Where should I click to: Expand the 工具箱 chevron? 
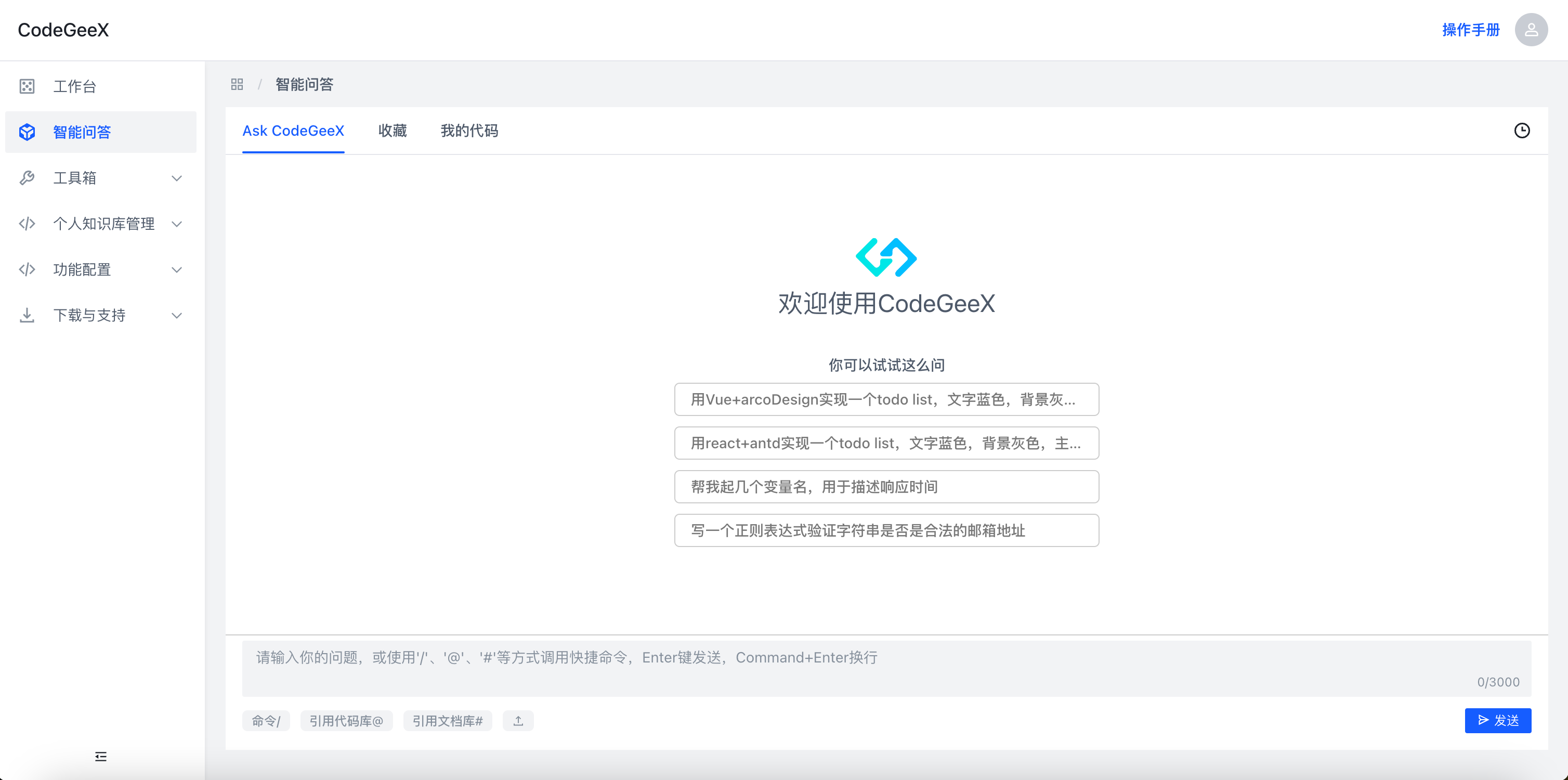pyautogui.click(x=177, y=178)
